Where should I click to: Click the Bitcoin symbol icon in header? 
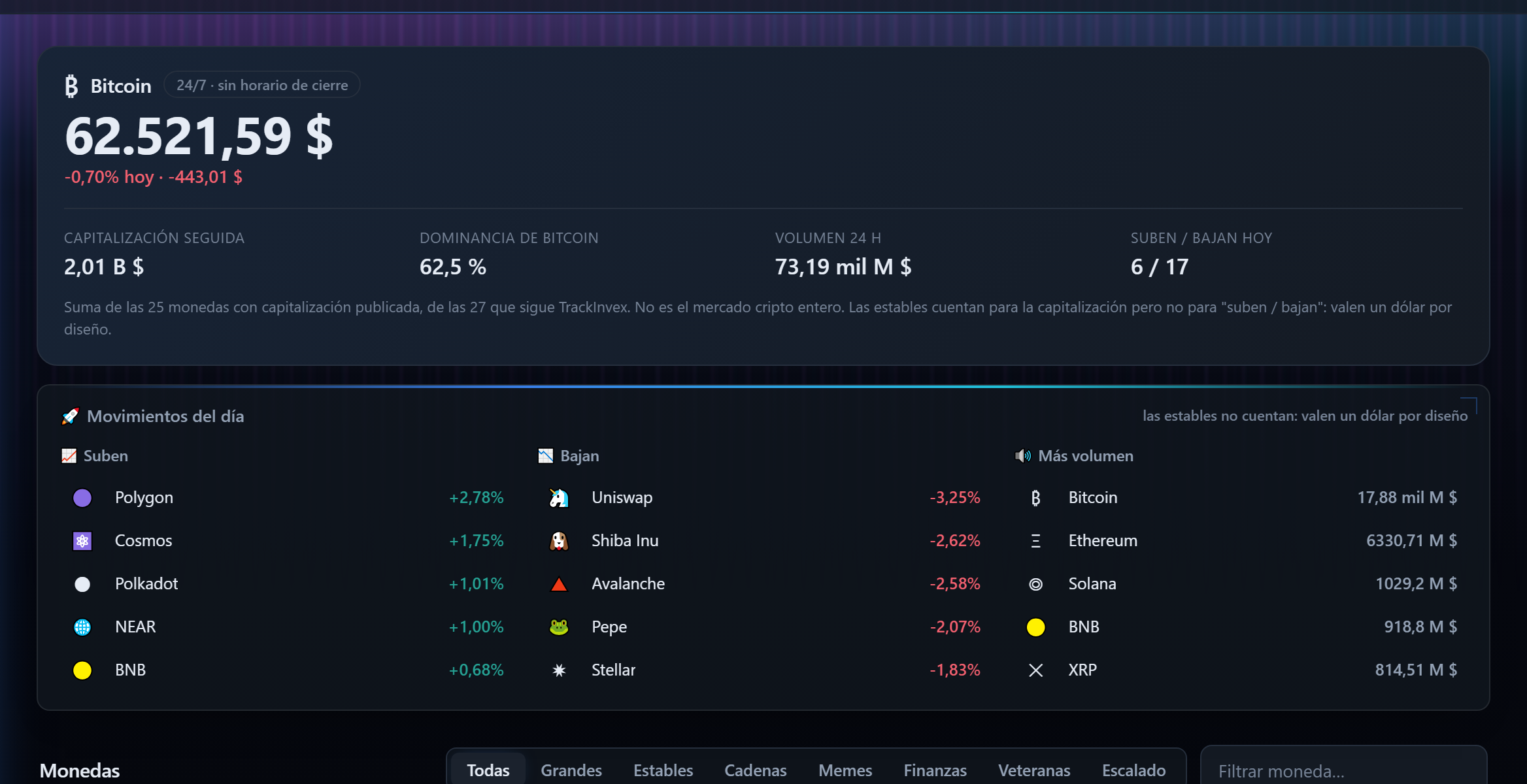(x=71, y=86)
